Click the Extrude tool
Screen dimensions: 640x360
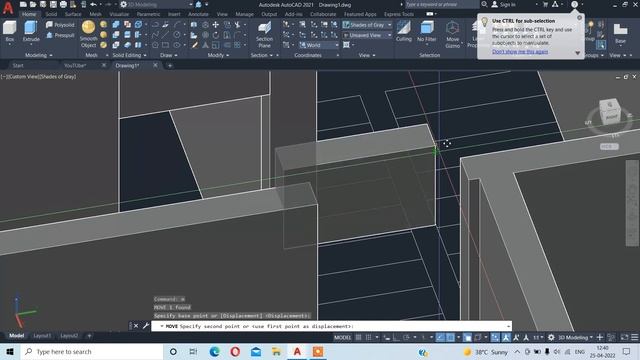(31, 32)
